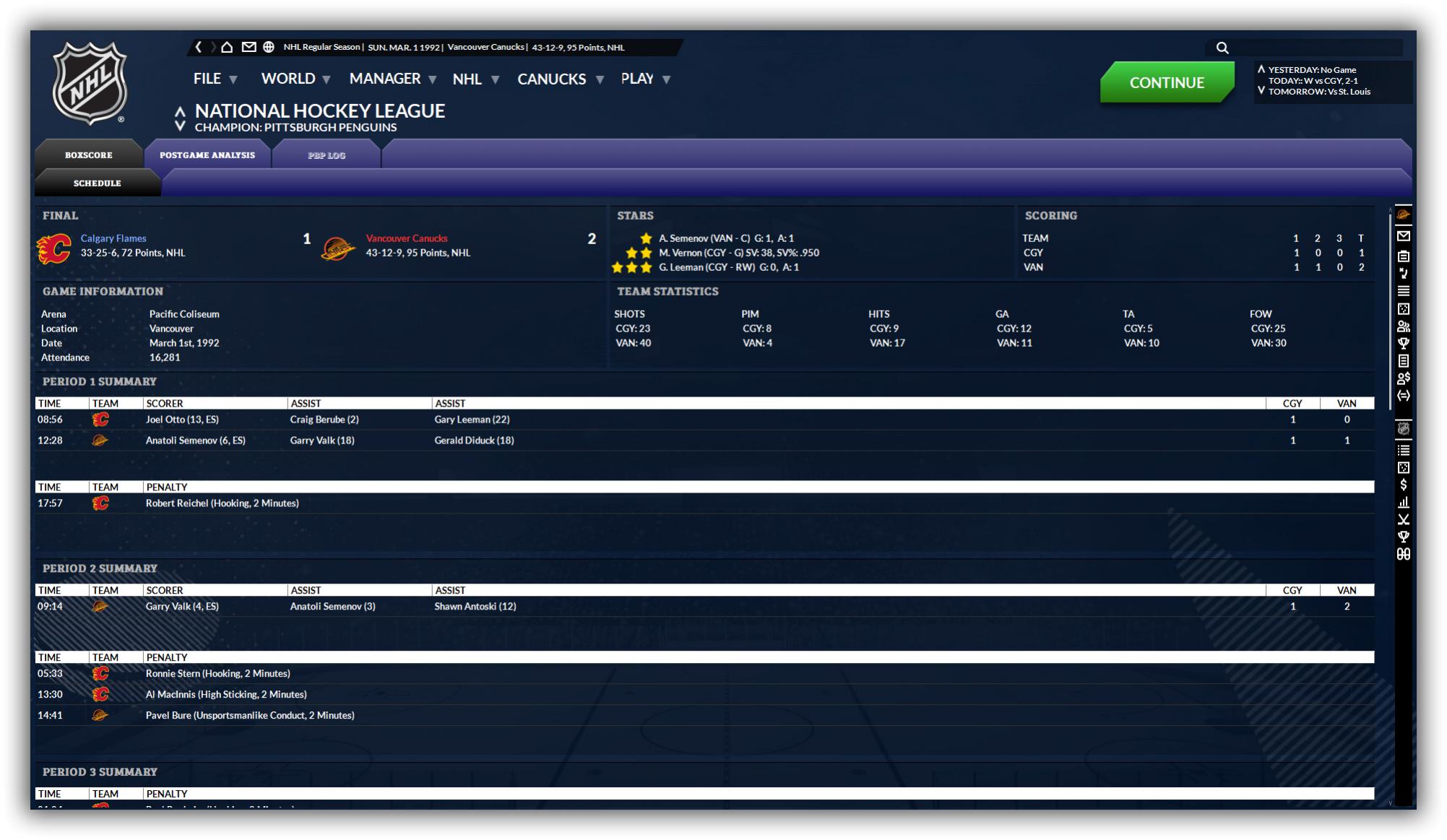Image resolution: width=1447 pixels, height=840 pixels.
Task: Switch to the Postgame Analysis tab
Action: 207,155
